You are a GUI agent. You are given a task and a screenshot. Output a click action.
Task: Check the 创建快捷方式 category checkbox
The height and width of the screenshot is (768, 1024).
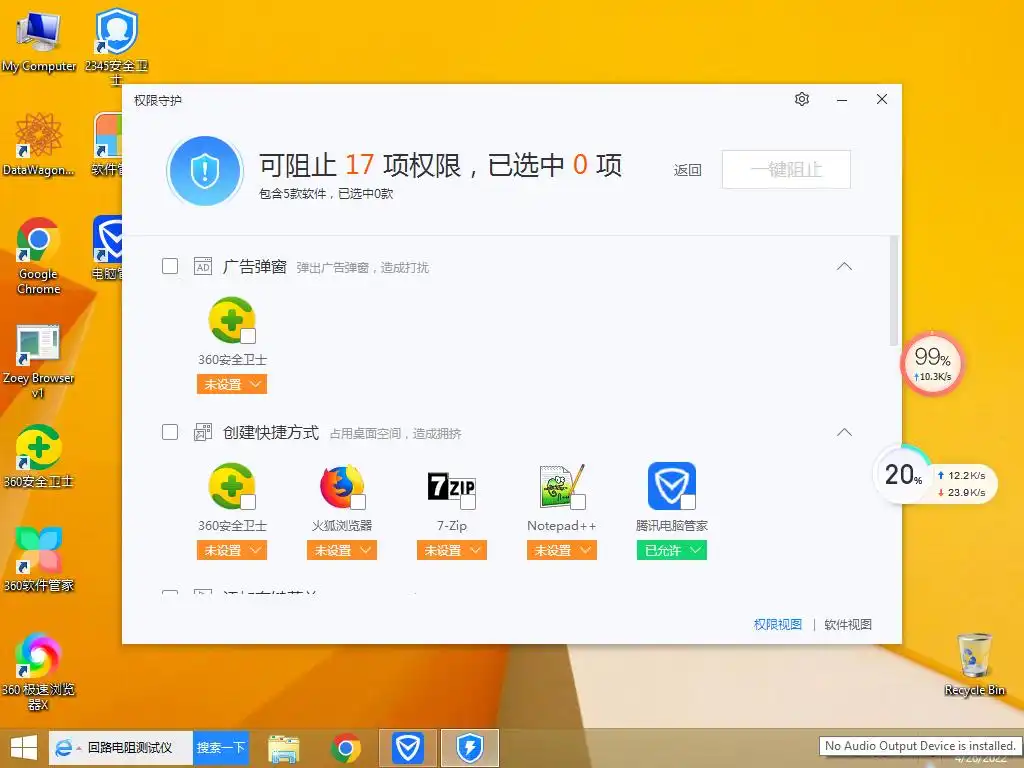[x=170, y=432]
